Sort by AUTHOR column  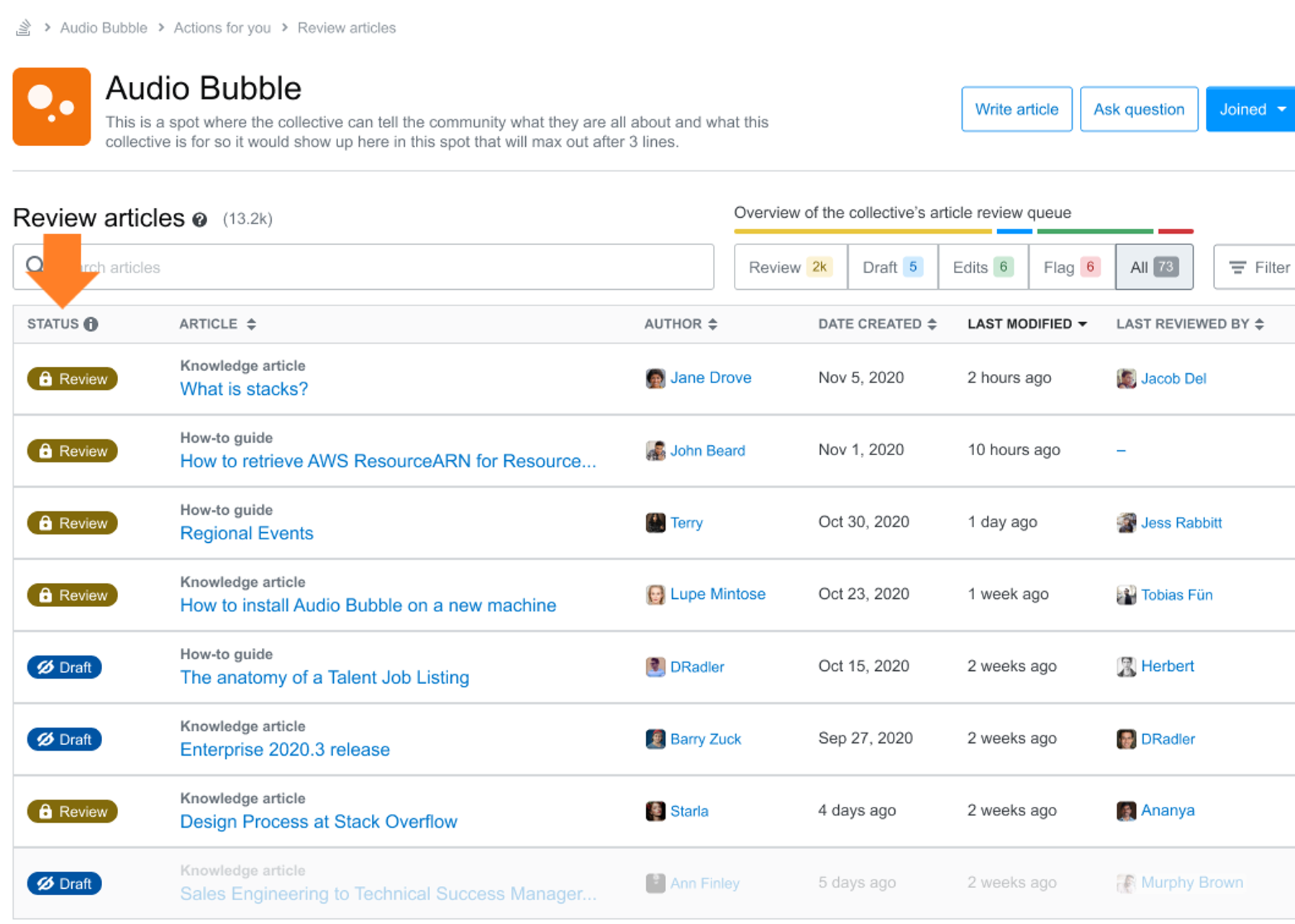tap(681, 324)
